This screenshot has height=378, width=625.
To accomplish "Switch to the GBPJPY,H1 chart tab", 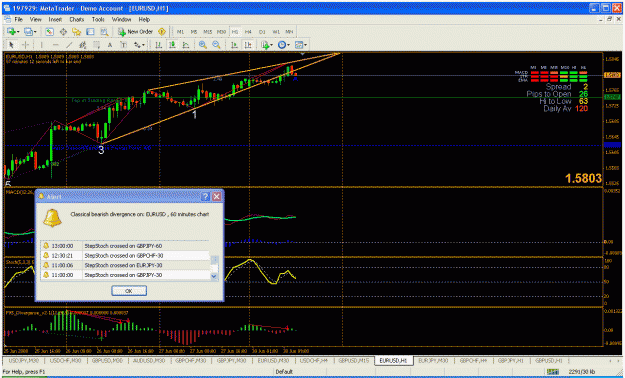I will click(x=511, y=360).
